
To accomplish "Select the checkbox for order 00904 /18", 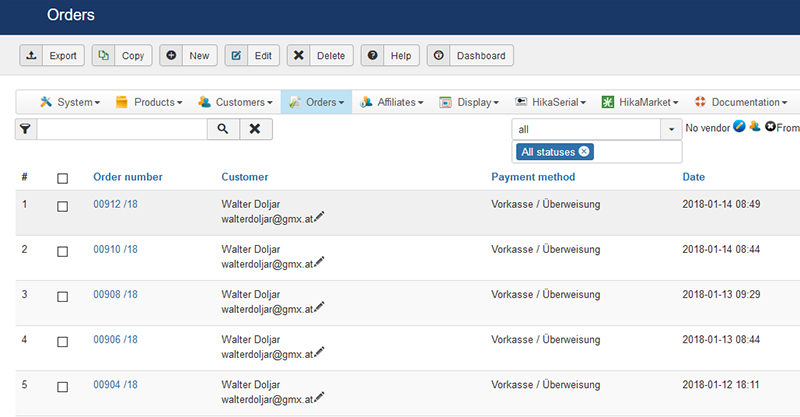I will (x=62, y=386).
